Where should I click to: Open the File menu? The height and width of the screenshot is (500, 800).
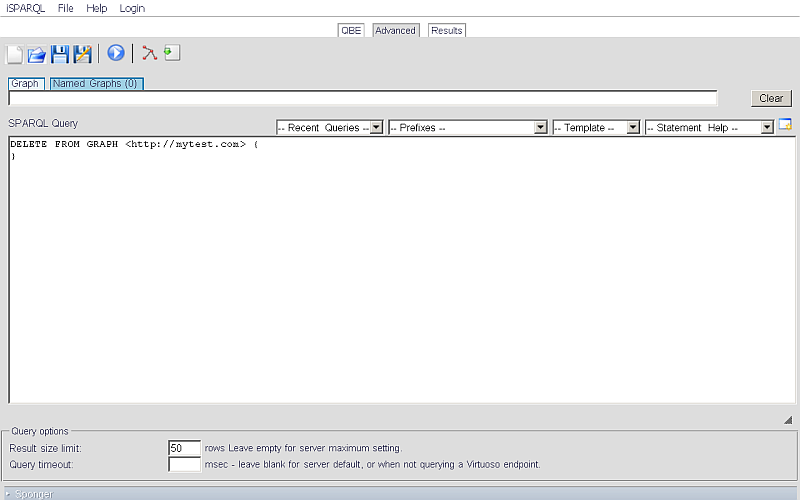click(66, 8)
